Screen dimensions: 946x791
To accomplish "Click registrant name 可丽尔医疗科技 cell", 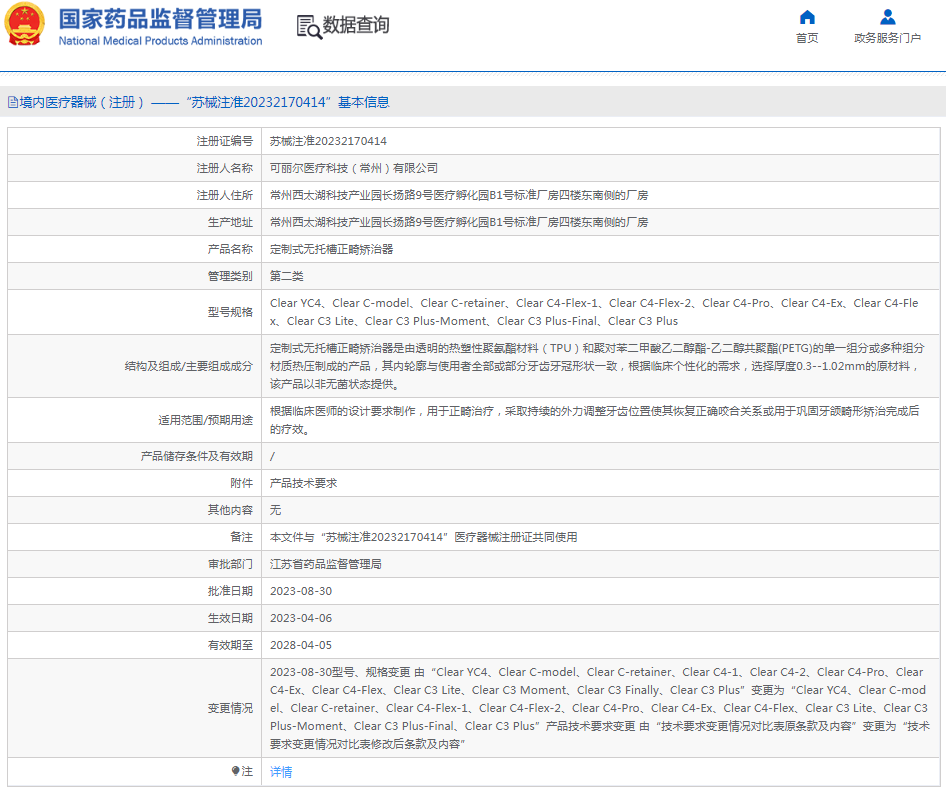I will click(x=600, y=168).
